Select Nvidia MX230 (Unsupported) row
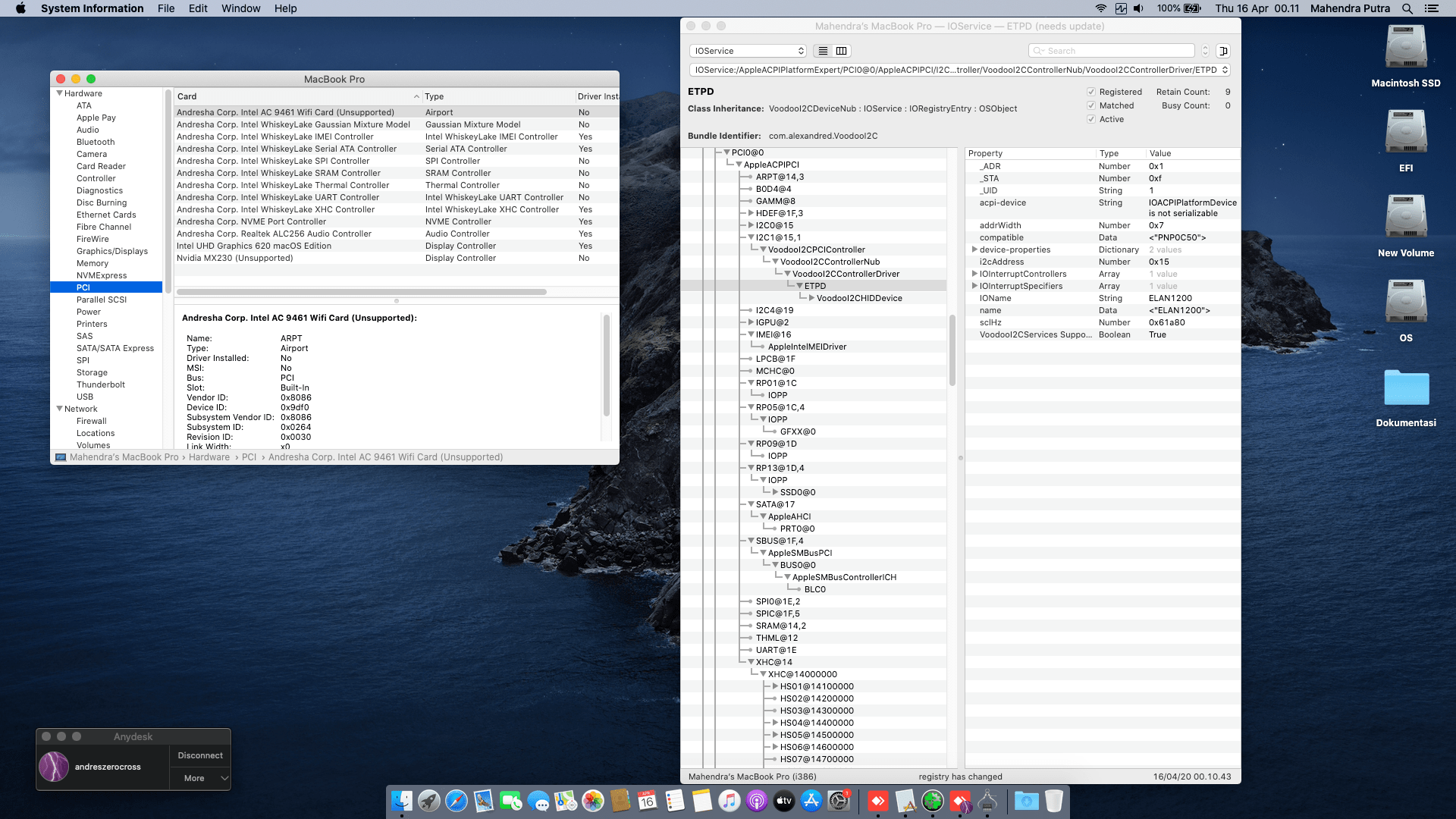 (397, 258)
